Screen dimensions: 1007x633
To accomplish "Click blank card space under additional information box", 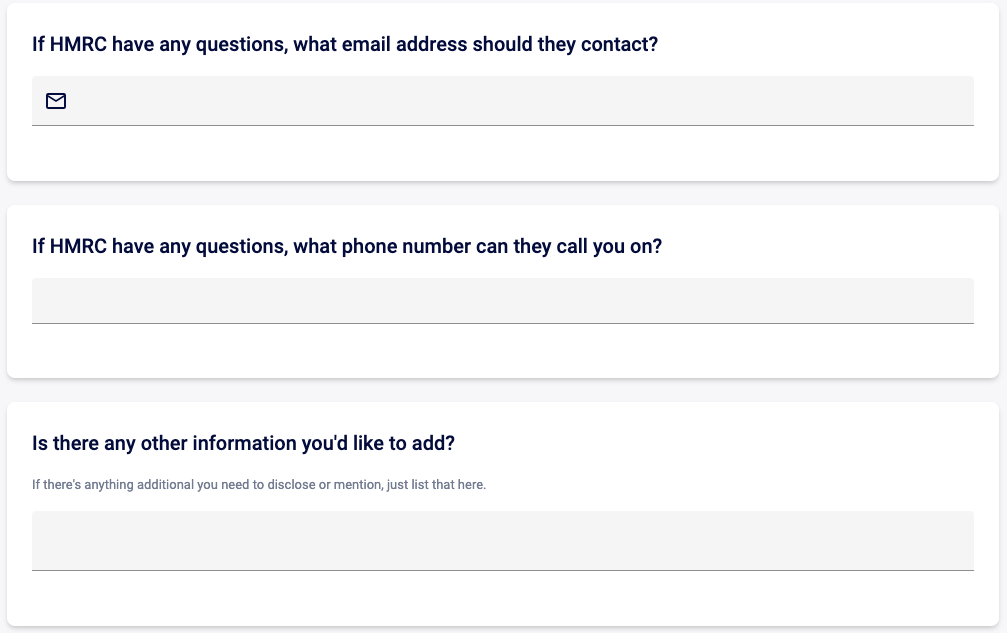I will pyautogui.click(x=503, y=598).
